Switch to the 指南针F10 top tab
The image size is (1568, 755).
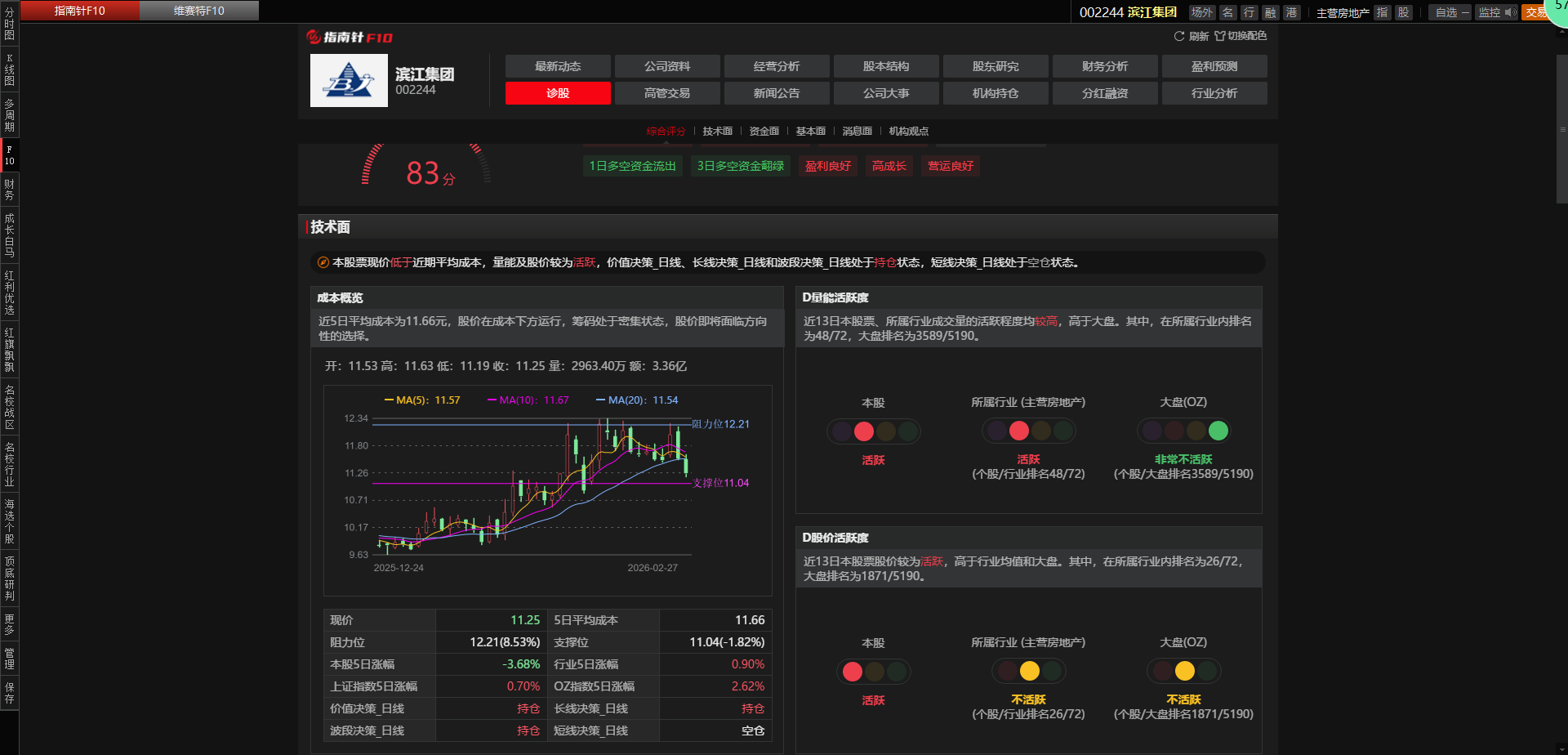[80, 11]
